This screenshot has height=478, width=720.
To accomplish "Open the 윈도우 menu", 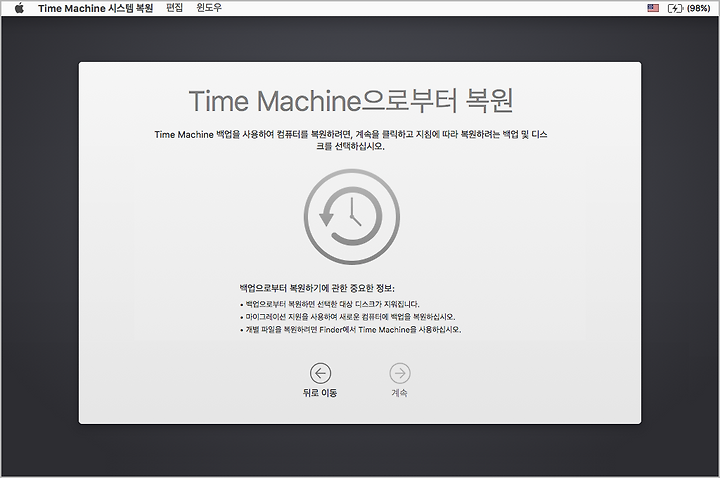I will coord(209,8).
